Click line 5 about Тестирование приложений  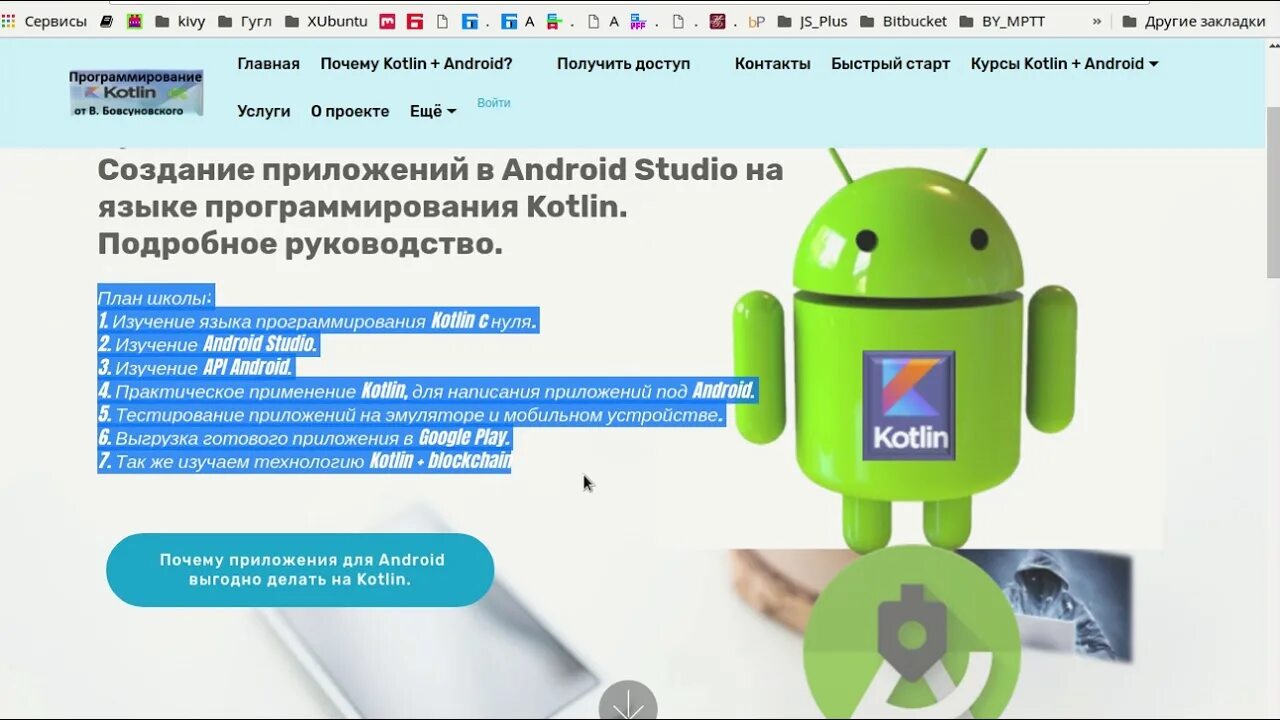pos(411,414)
